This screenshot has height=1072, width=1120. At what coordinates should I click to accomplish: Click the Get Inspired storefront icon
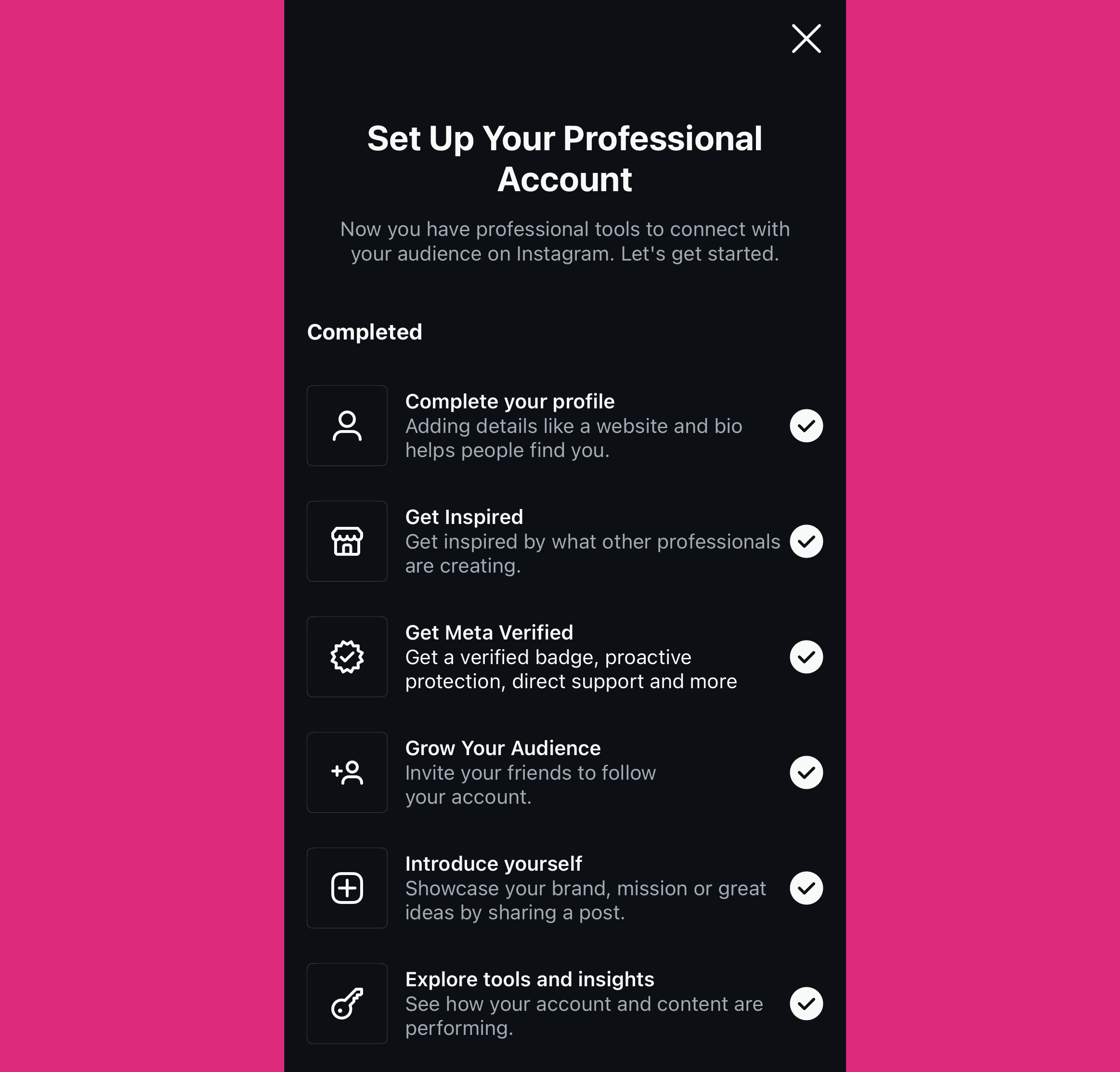pos(347,541)
